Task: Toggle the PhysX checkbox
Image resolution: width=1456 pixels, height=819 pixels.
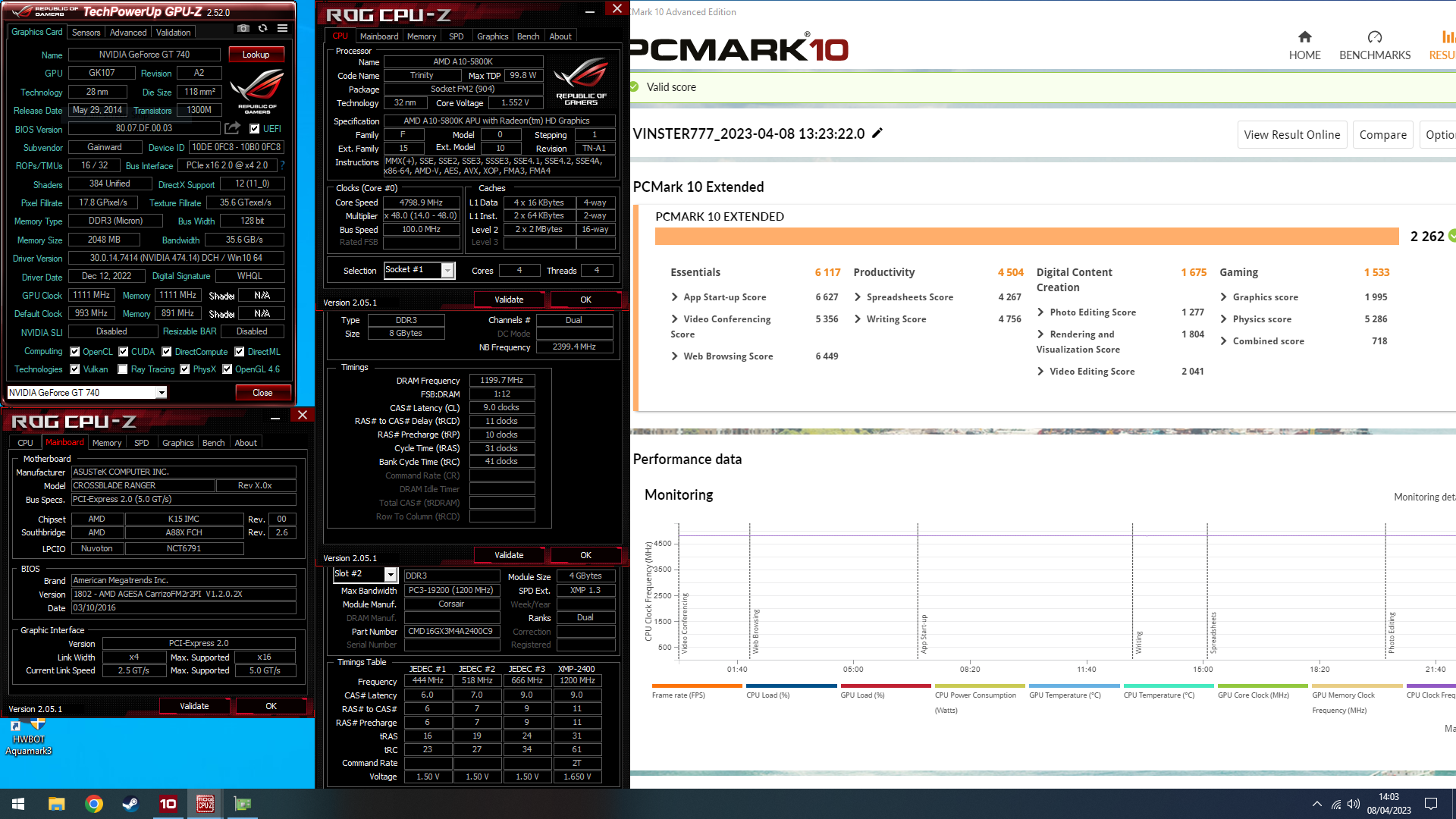Action: pos(184,369)
